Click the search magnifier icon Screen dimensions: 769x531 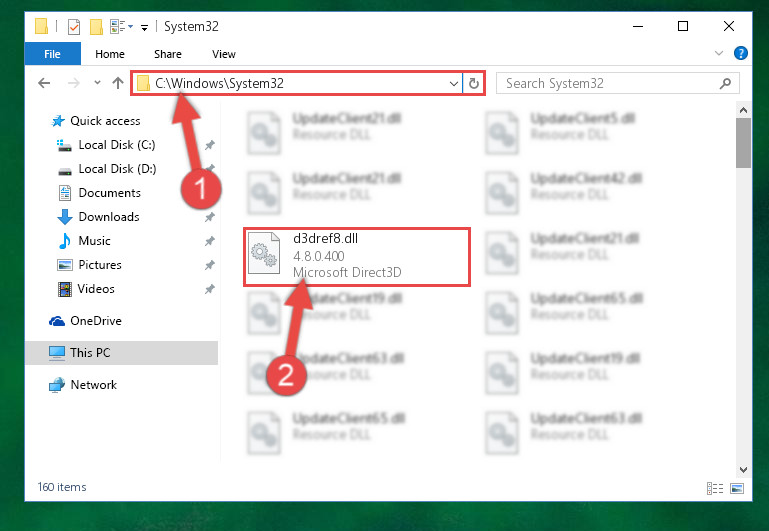(725, 84)
